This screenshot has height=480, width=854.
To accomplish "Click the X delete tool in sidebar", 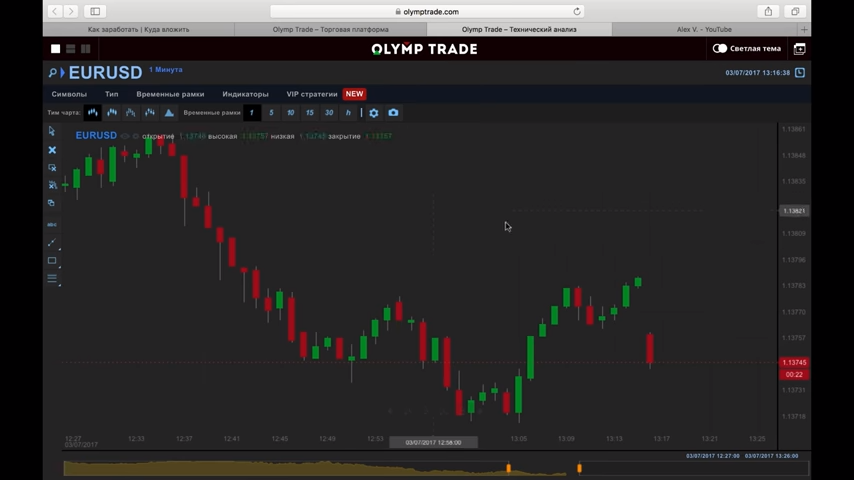I will point(52,150).
